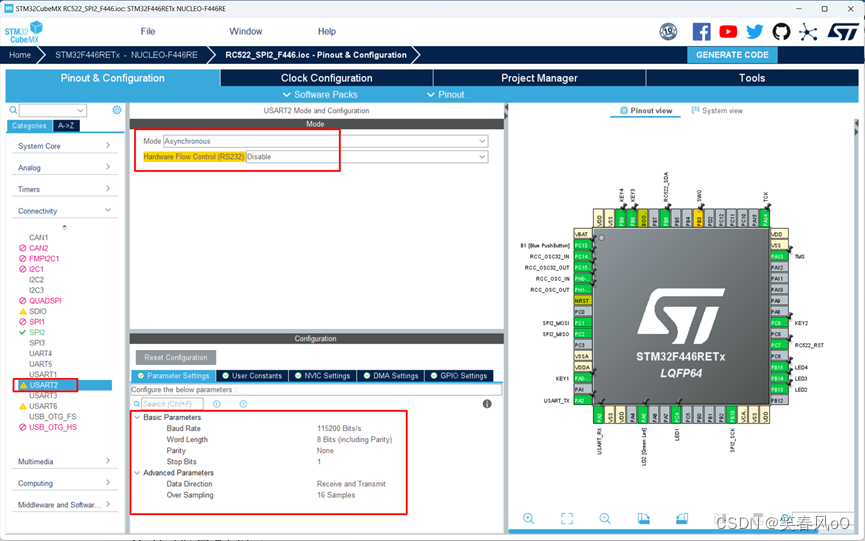The height and width of the screenshot is (541, 865).
Task: Go to Home breadcrumb
Action: coord(20,55)
